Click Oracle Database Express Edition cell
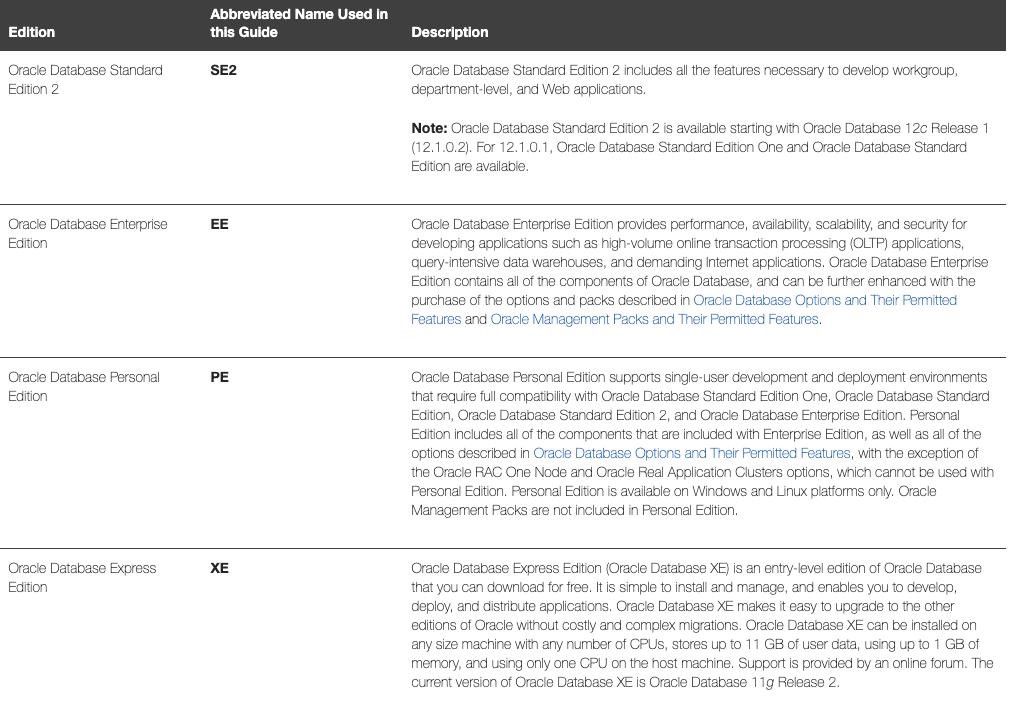 click(x=82, y=578)
